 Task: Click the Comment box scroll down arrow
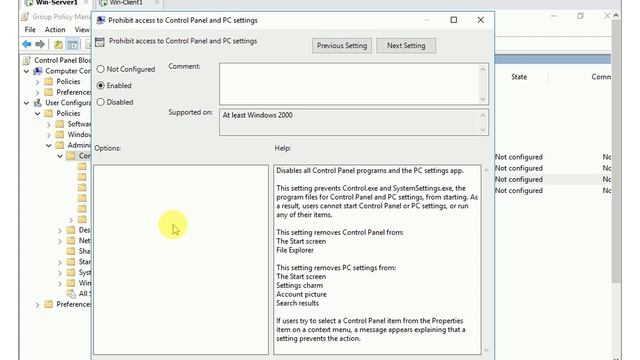point(483,99)
